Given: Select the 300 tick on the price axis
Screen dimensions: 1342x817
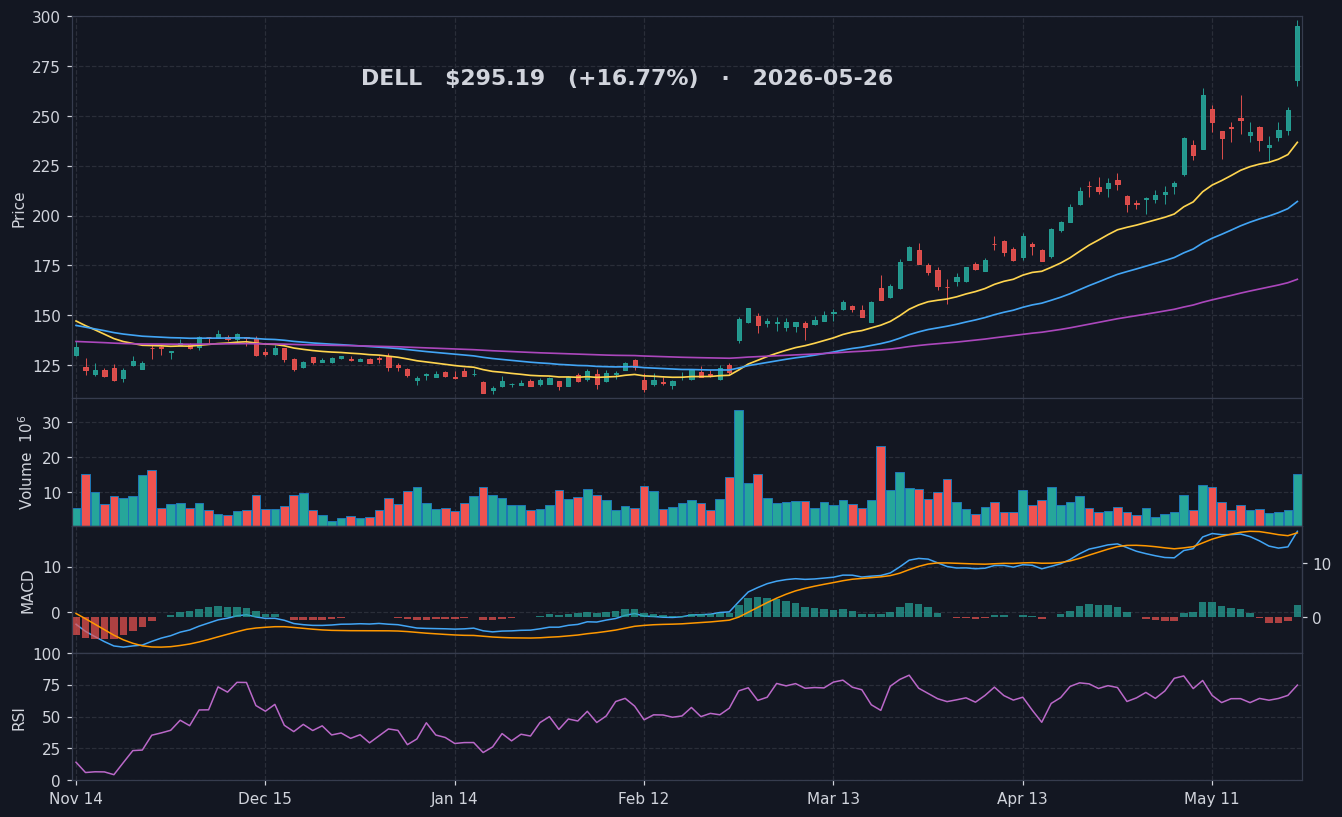Looking at the screenshot, I should point(46,17).
